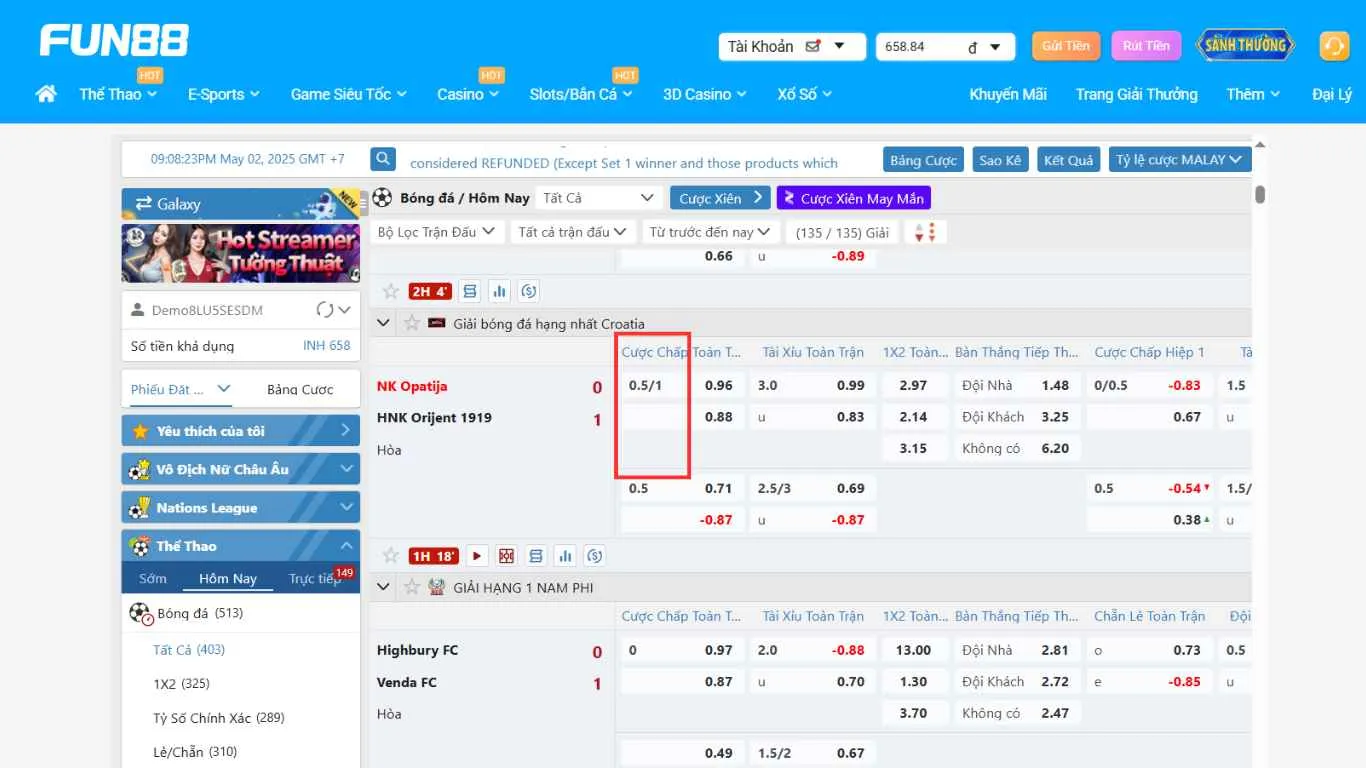Image resolution: width=1366 pixels, height=768 pixels.
Task: Click the mail icon in Tài Khoản
Action: pos(813,45)
